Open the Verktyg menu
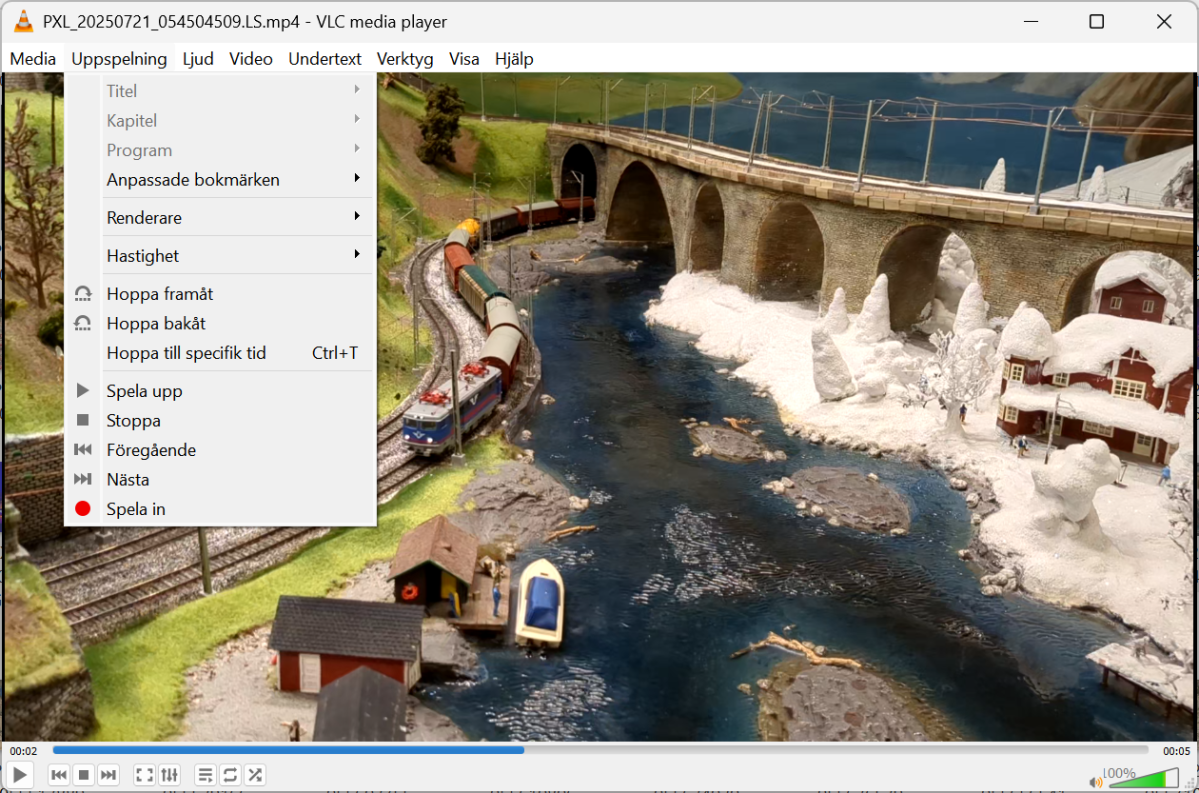Image resolution: width=1199 pixels, height=793 pixels. (x=404, y=59)
